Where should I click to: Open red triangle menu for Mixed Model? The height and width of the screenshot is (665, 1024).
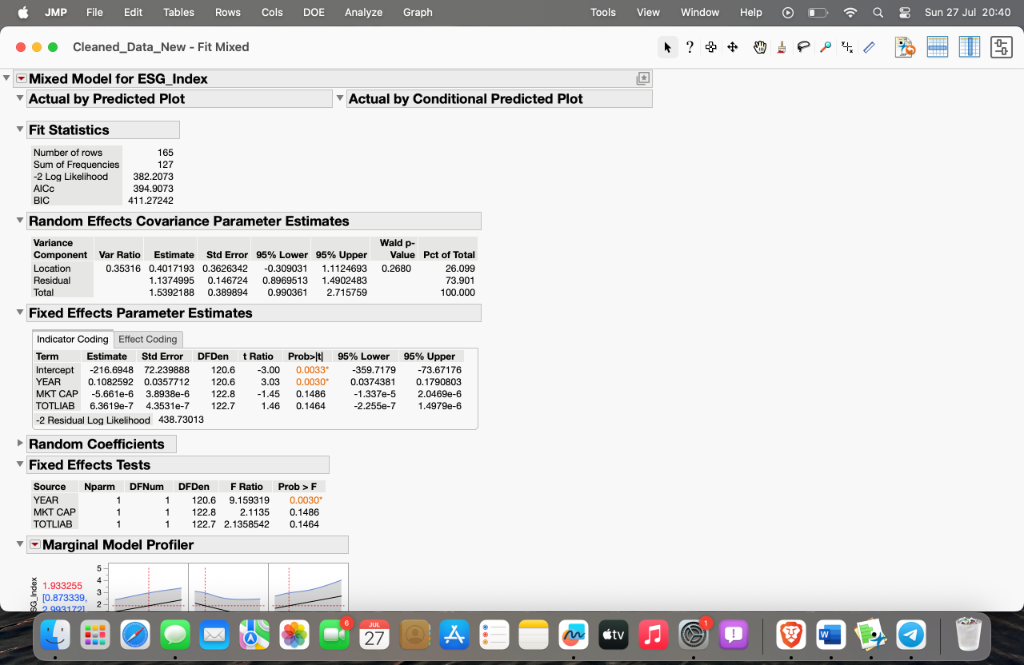click(21, 79)
